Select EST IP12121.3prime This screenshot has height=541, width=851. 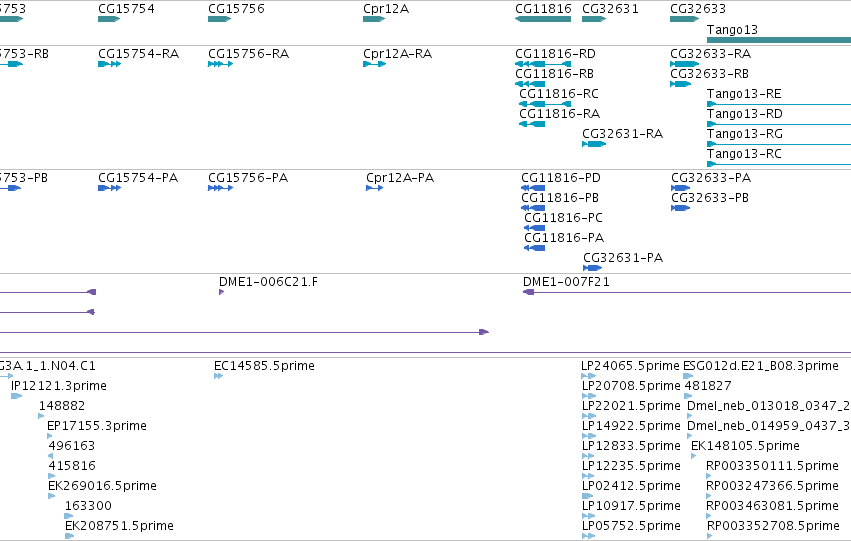point(59,386)
